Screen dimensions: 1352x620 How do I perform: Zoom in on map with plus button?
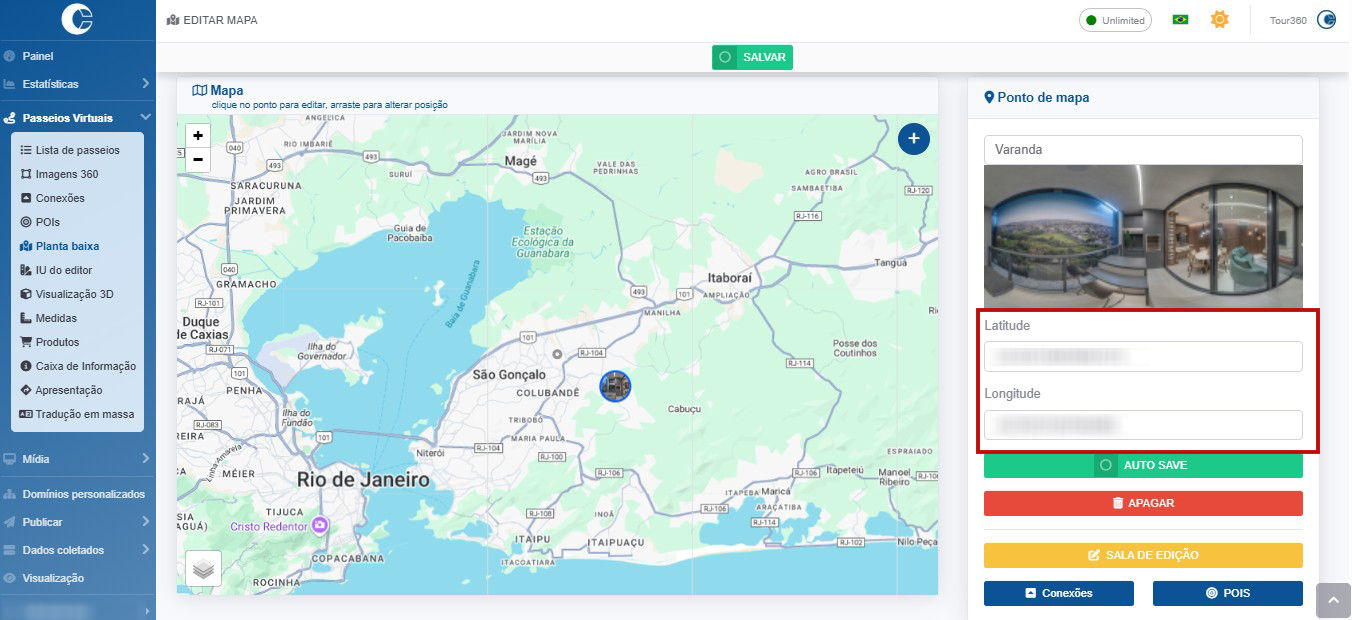pos(198,136)
